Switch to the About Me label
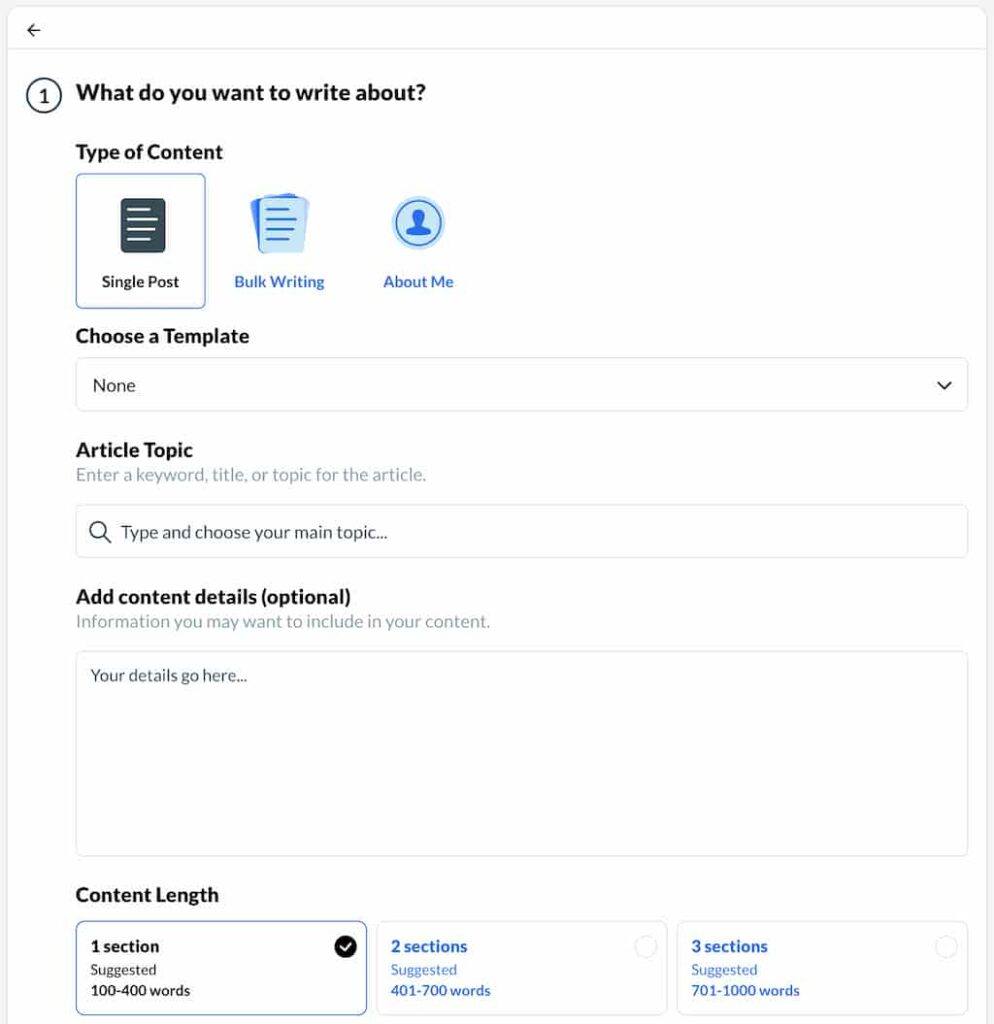Image resolution: width=994 pixels, height=1024 pixels. [418, 282]
